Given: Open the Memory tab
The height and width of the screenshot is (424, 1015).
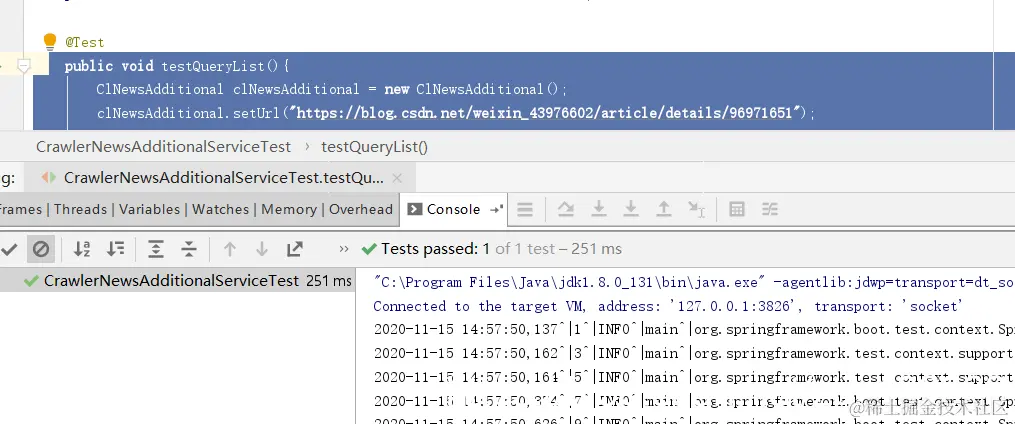Looking at the screenshot, I should [x=289, y=209].
